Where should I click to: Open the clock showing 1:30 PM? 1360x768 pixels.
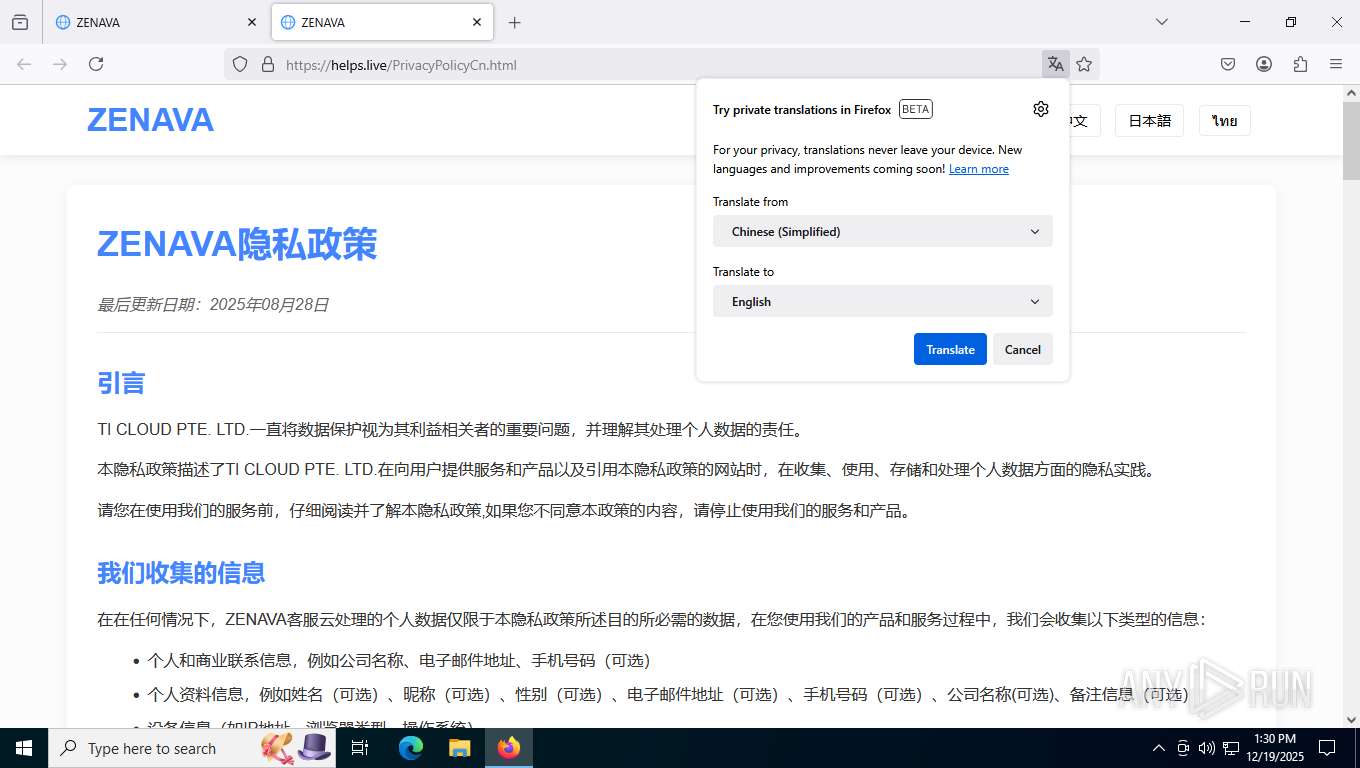(1274, 748)
